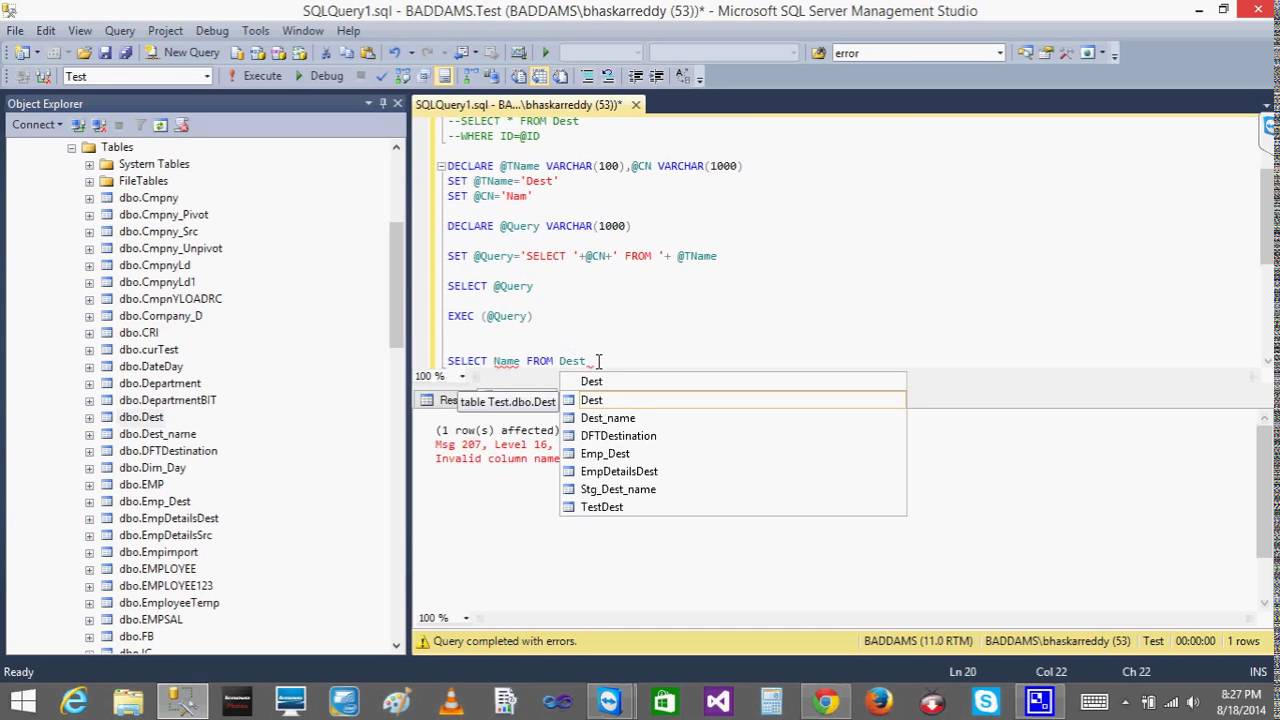Expand the System Tables folder
The height and width of the screenshot is (720, 1280).
pos(89,164)
